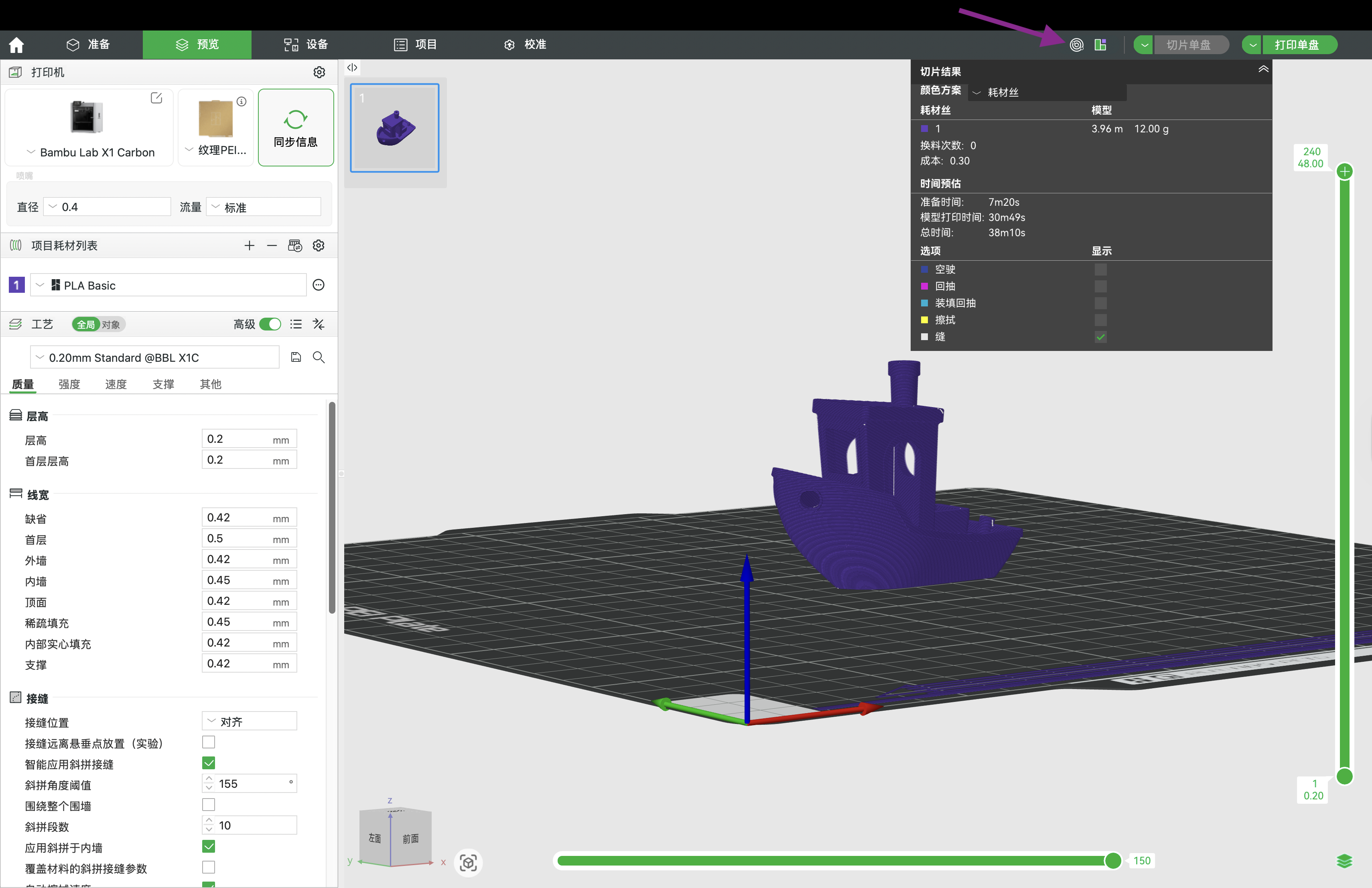Click remove filament minus icon
Image resolution: width=1372 pixels, height=888 pixels.
[x=272, y=245]
